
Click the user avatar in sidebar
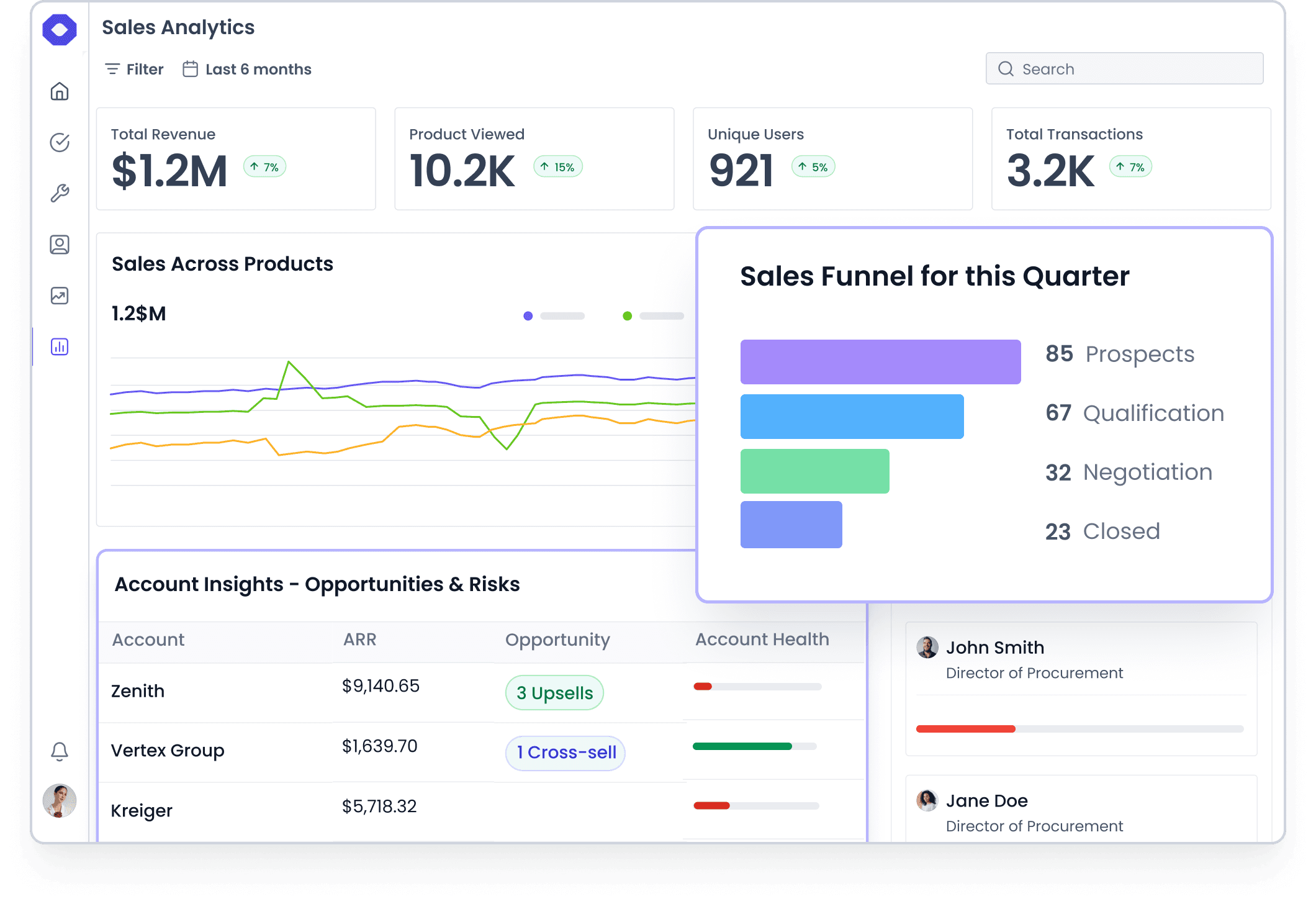(60, 800)
